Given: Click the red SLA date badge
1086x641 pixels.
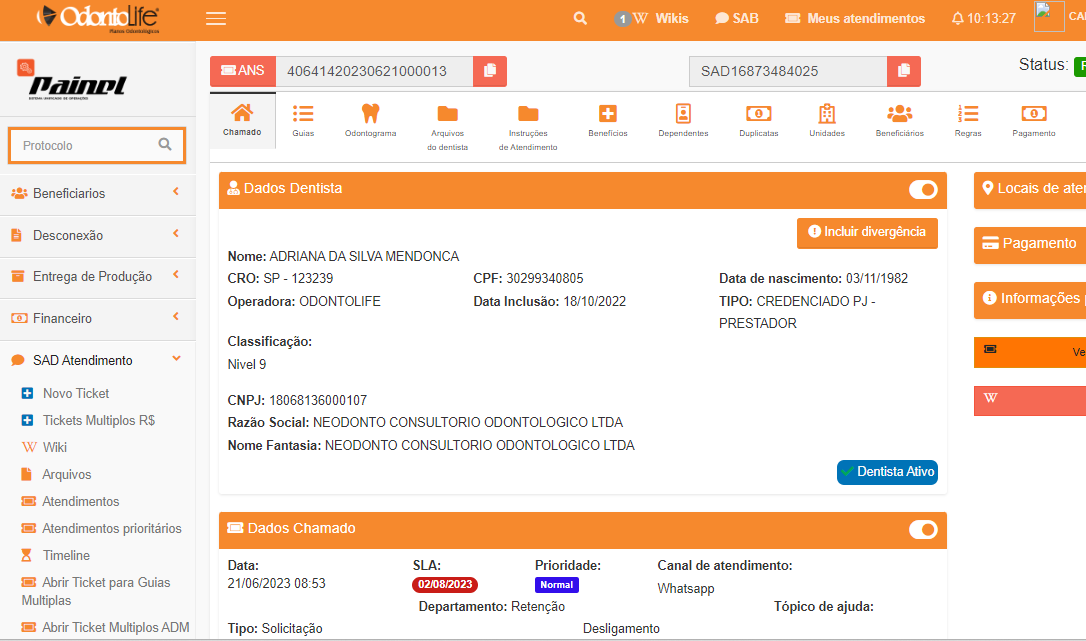Looking at the screenshot, I should [x=445, y=585].
